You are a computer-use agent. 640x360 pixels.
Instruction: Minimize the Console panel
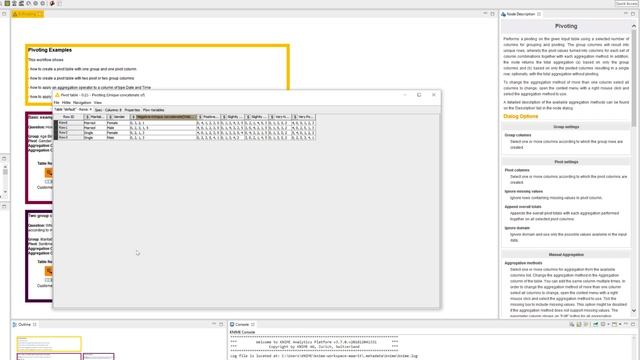point(626,324)
